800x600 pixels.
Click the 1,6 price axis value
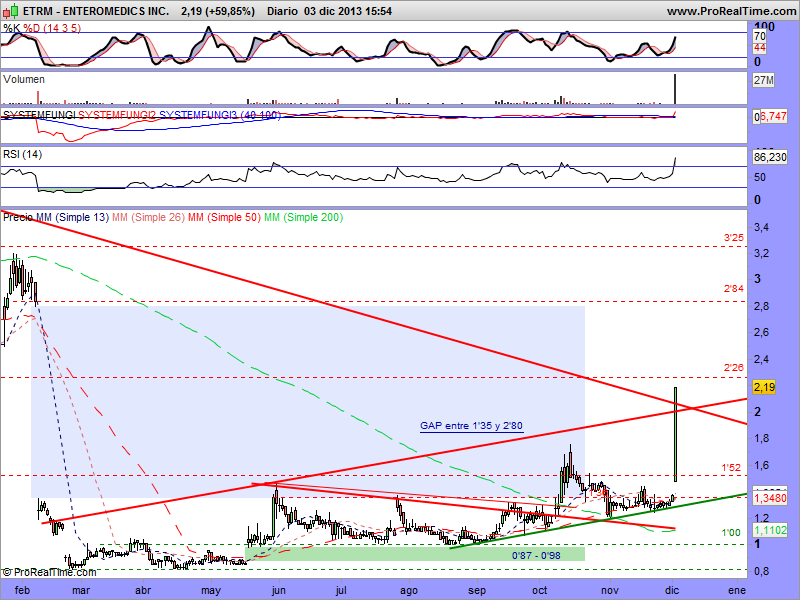tap(761, 465)
